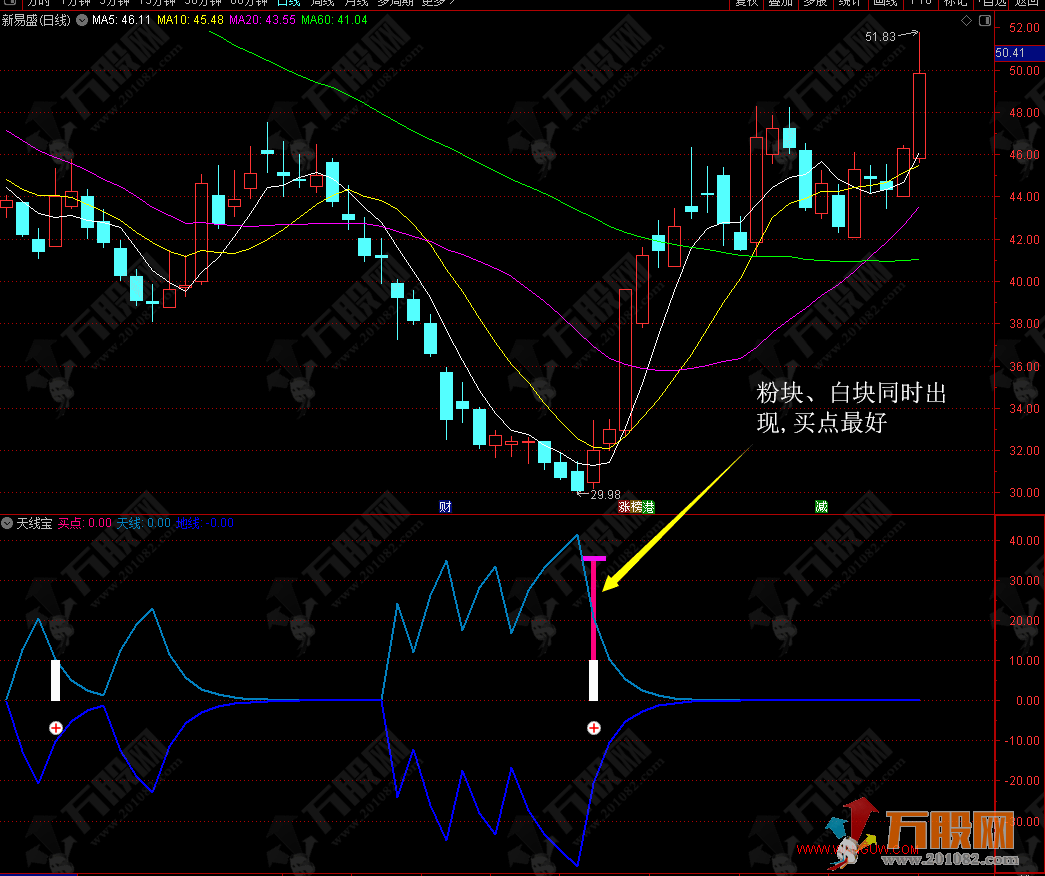
Task: Select the green MA60: 41.04 readout
Action: tap(335, 20)
